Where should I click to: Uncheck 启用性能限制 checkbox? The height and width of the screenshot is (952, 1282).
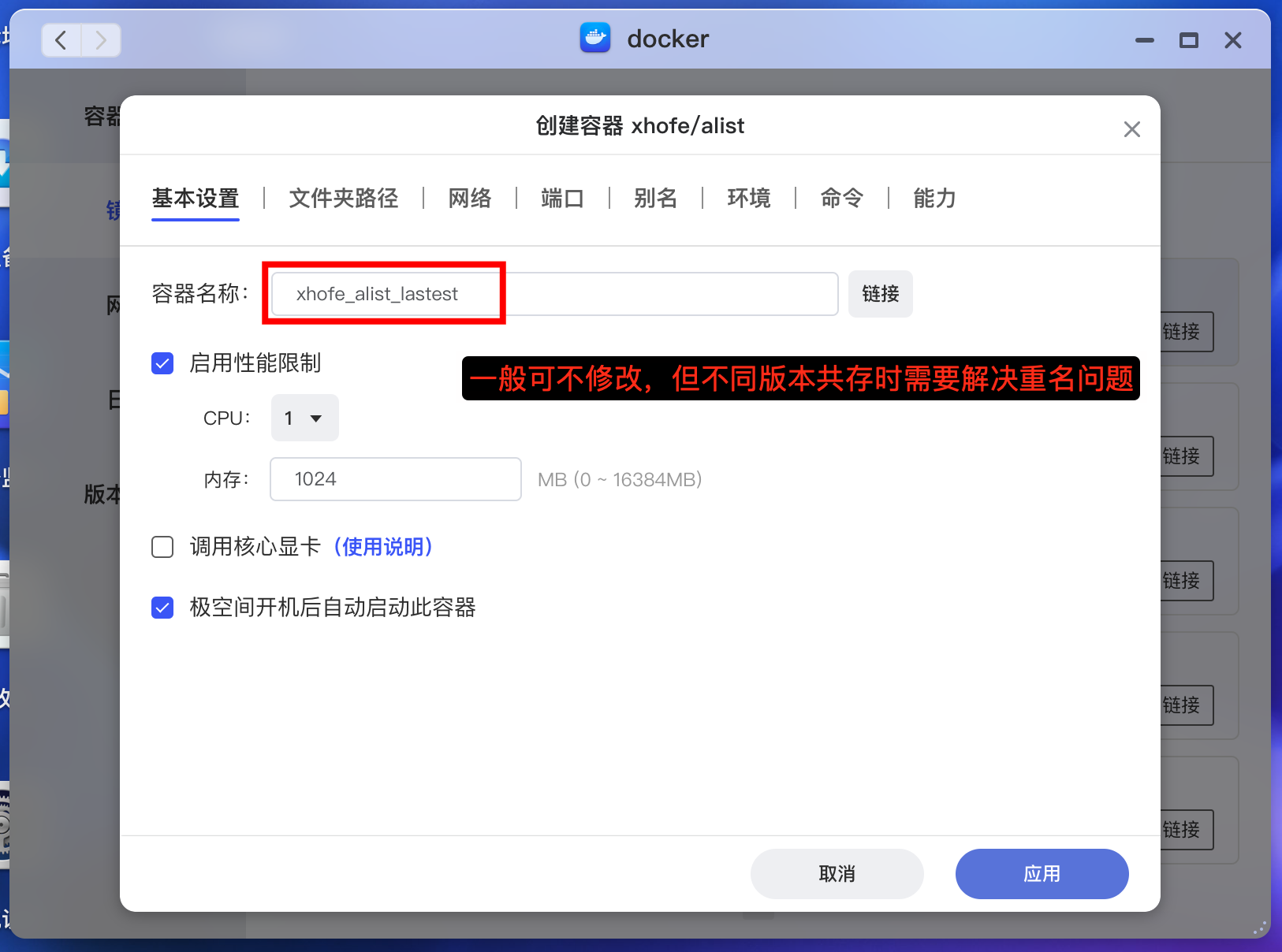coord(162,363)
